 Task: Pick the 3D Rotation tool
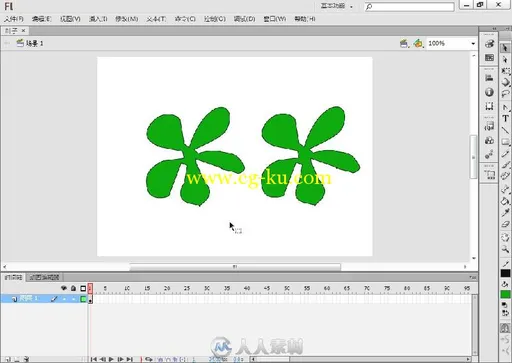[505, 82]
